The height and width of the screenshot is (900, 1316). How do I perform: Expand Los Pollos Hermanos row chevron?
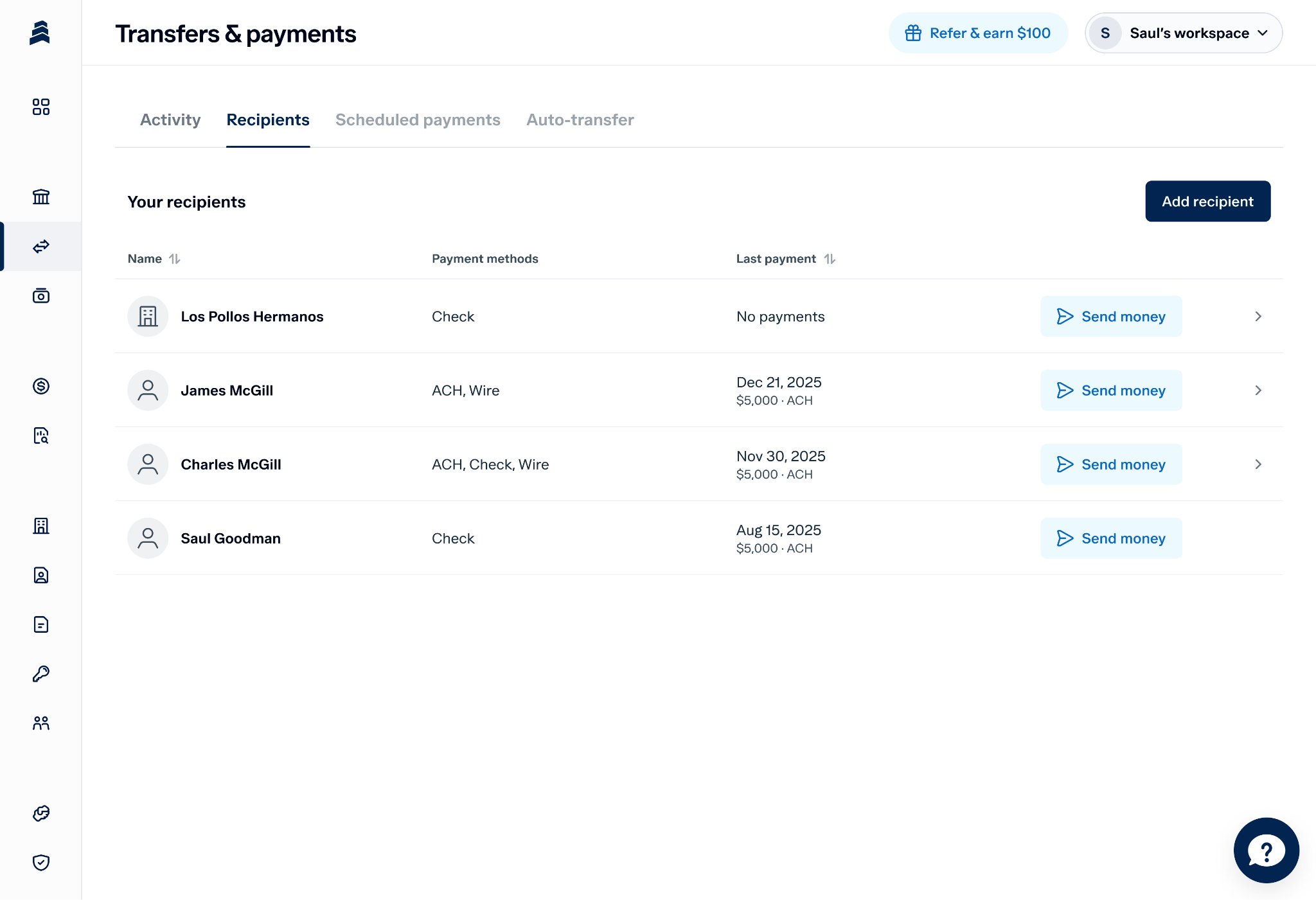point(1258,317)
